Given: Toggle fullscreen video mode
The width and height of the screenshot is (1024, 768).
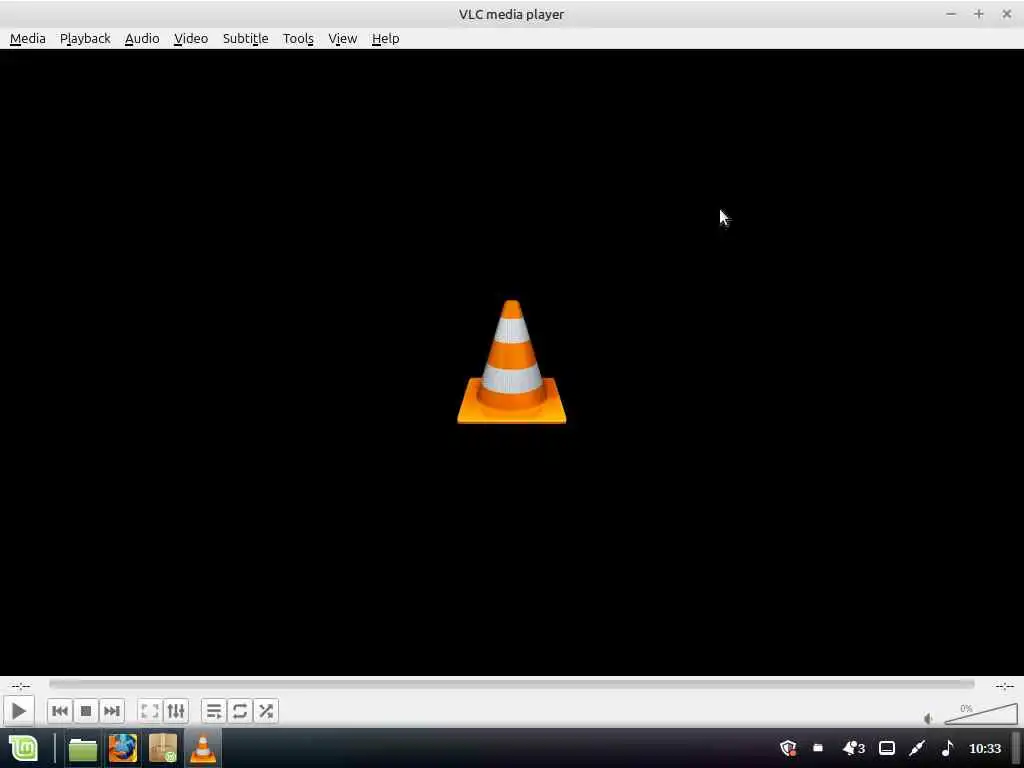Looking at the screenshot, I should (150, 711).
